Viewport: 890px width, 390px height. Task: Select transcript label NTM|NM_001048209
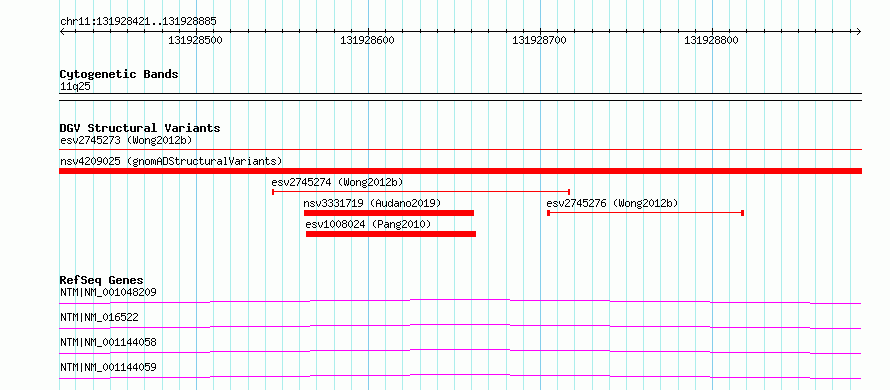tap(108, 292)
